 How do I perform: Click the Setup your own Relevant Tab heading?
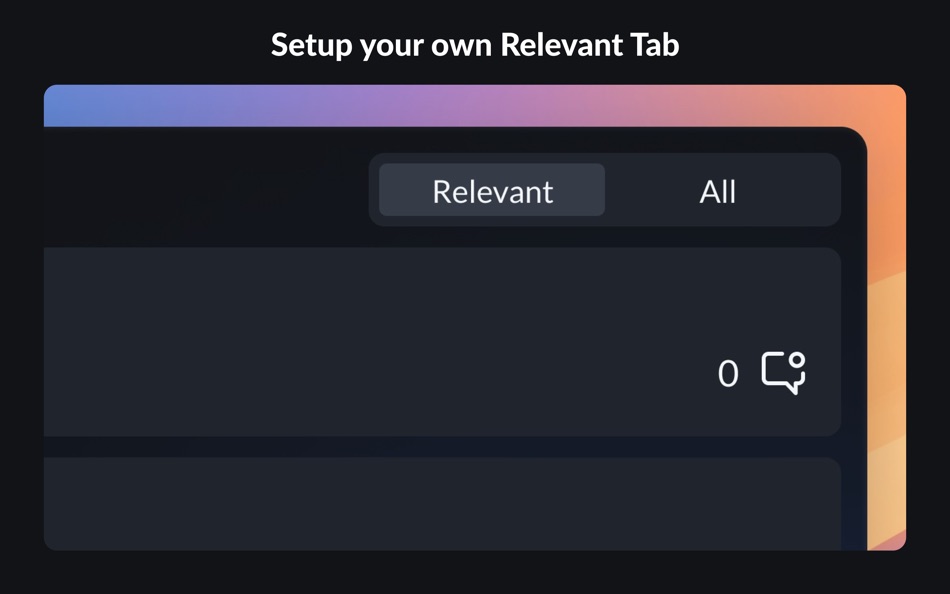474,44
